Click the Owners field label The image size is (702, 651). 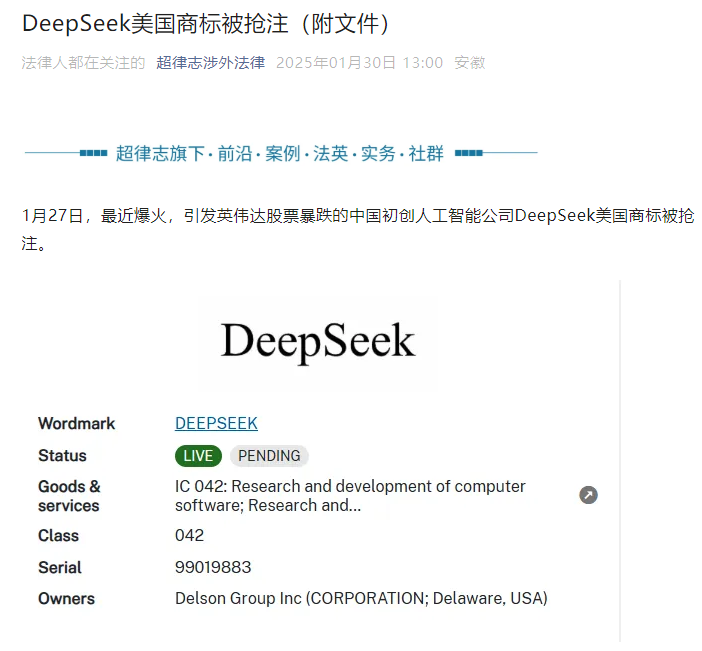(67, 599)
